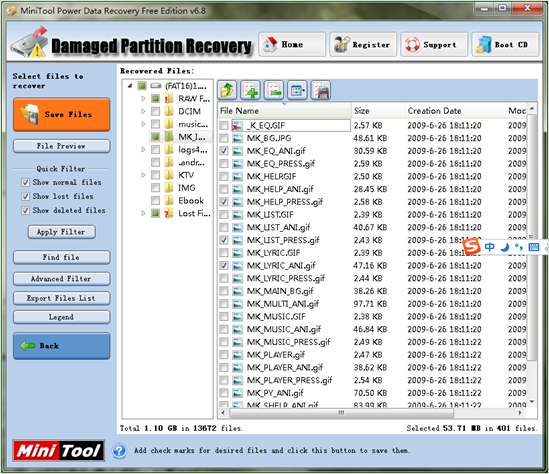The image size is (549, 474).
Task: Click the Lost Files folder icon
Action: (x=169, y=213)
